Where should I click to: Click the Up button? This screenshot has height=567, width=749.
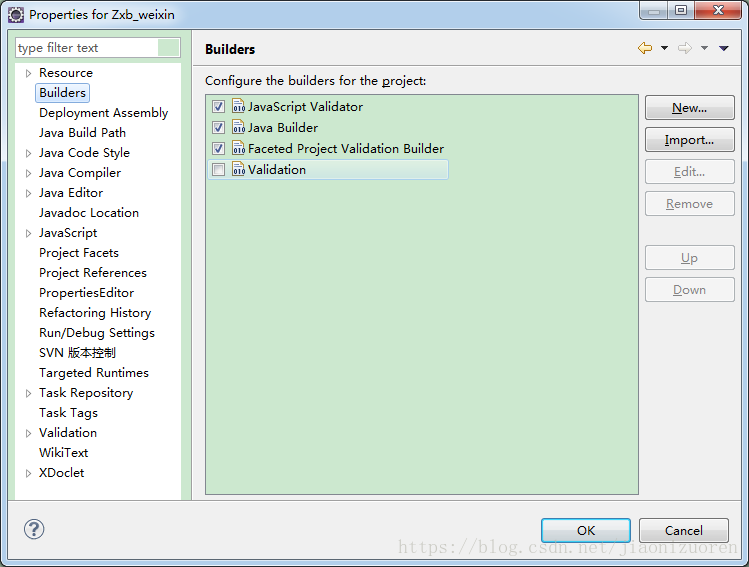689,257
